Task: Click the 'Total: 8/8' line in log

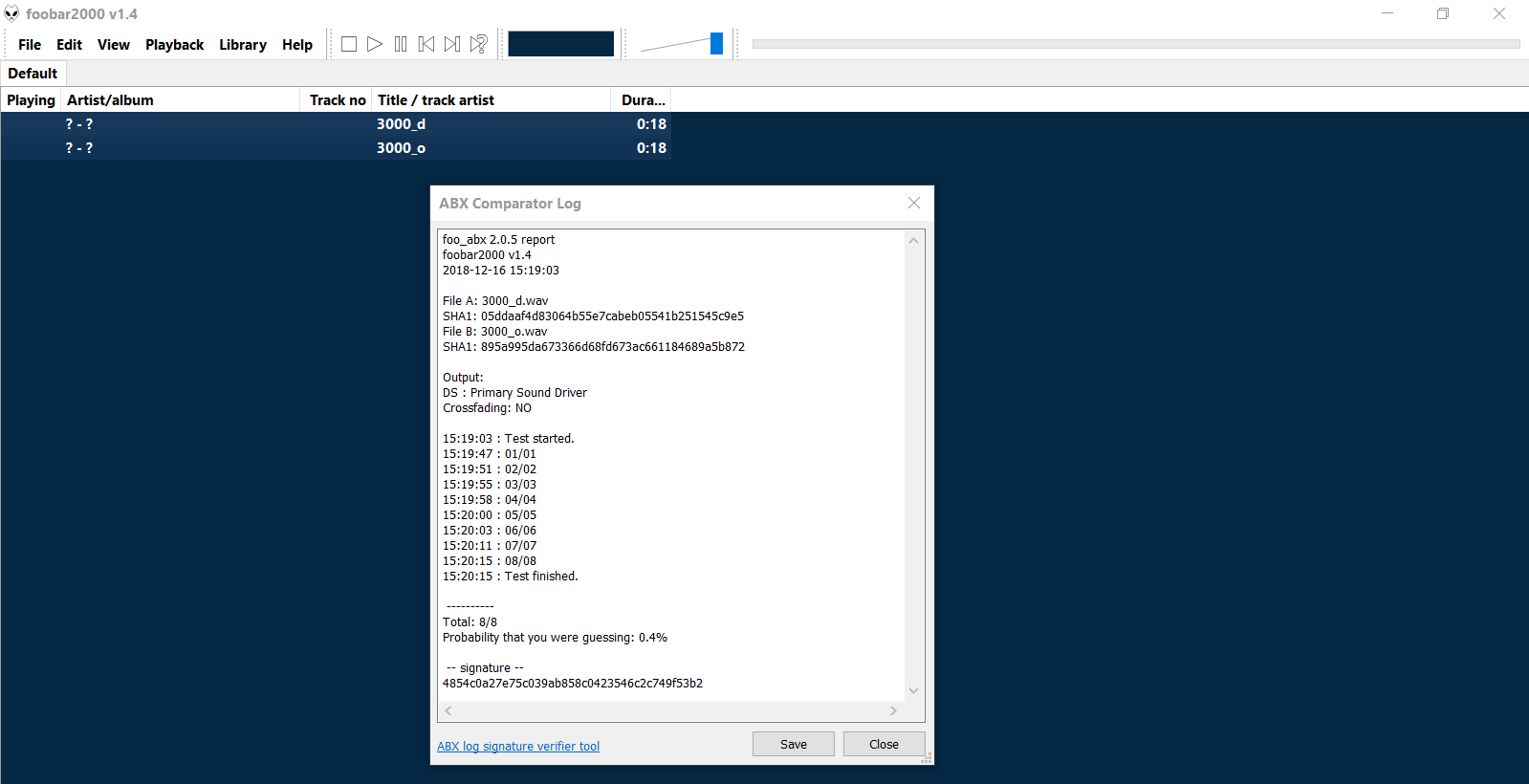Action: tap(470, 622)
